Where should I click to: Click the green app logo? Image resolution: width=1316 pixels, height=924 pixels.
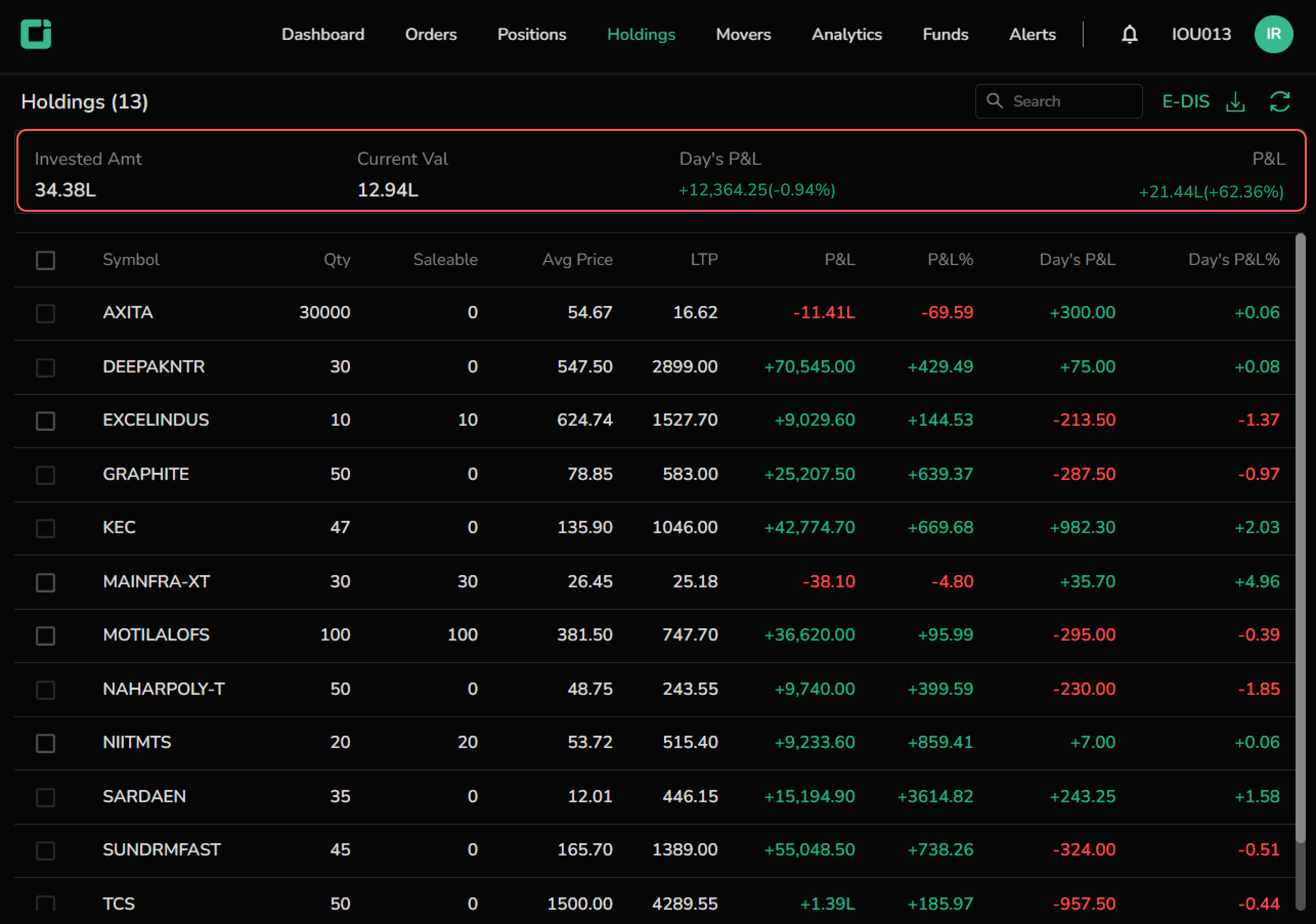[x=35, y=34]
